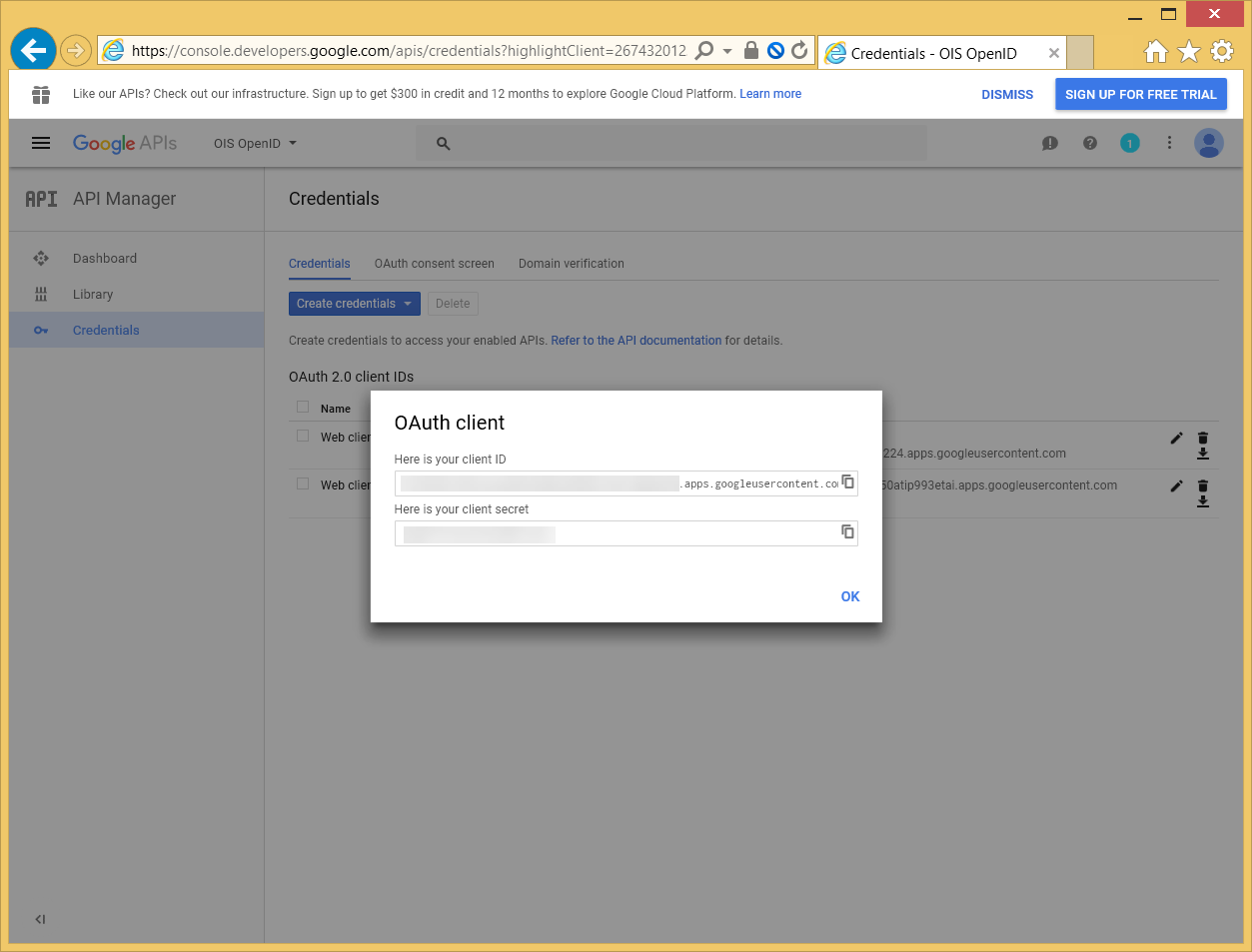Open the notifications badge showing 1

point(1130,143)
